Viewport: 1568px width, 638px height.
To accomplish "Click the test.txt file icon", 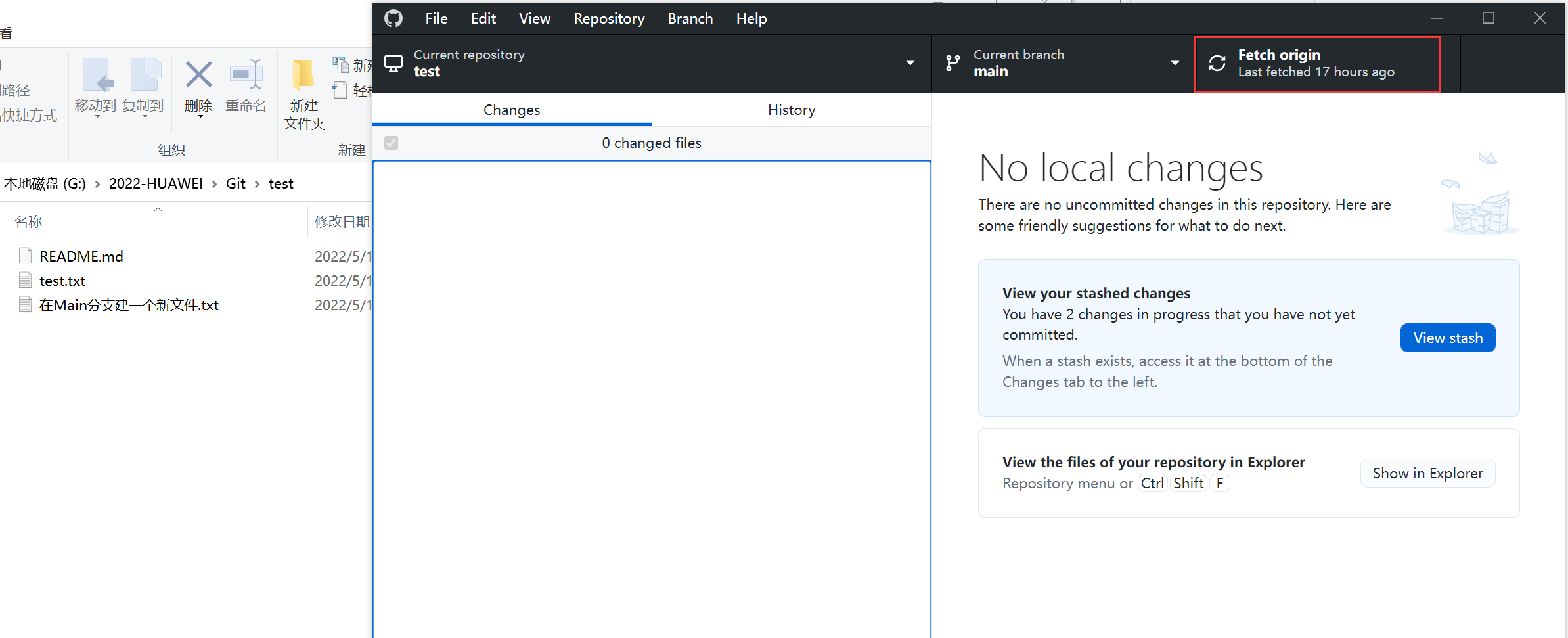I will coord(25,280).
